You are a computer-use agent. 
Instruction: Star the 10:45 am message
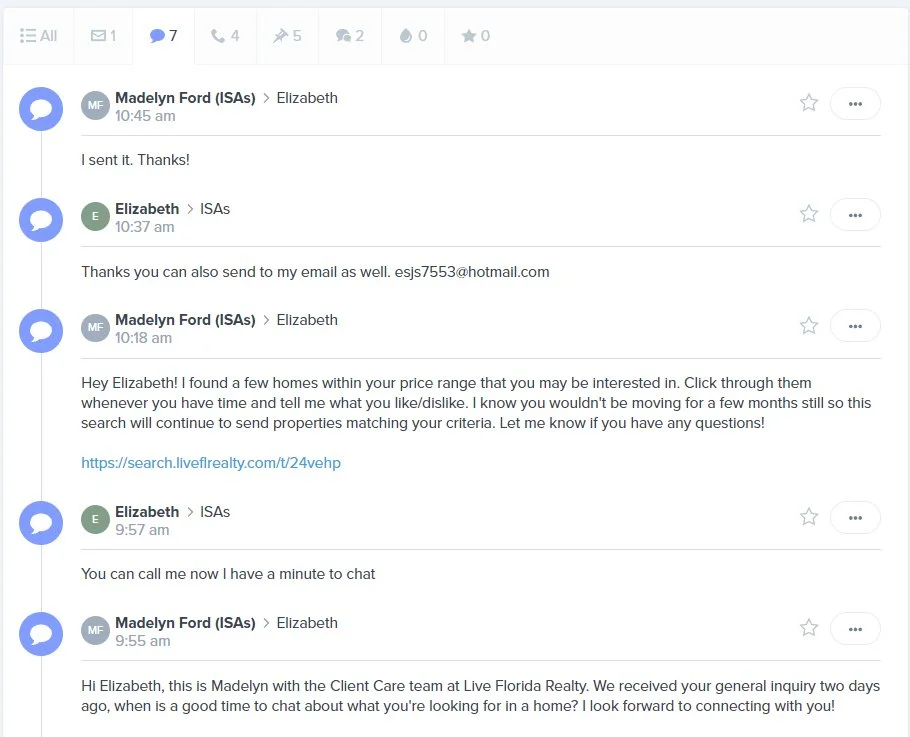tap(809, 103)
